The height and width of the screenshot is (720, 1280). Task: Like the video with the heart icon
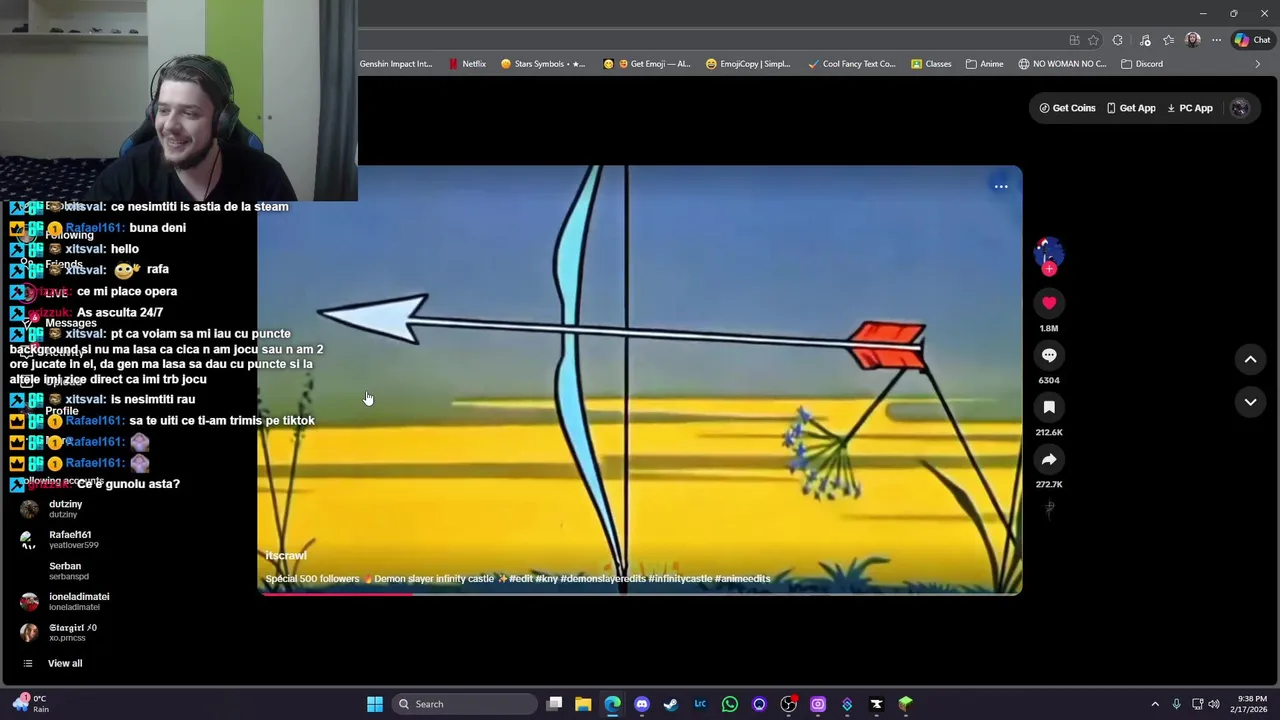pos(1049,303)
